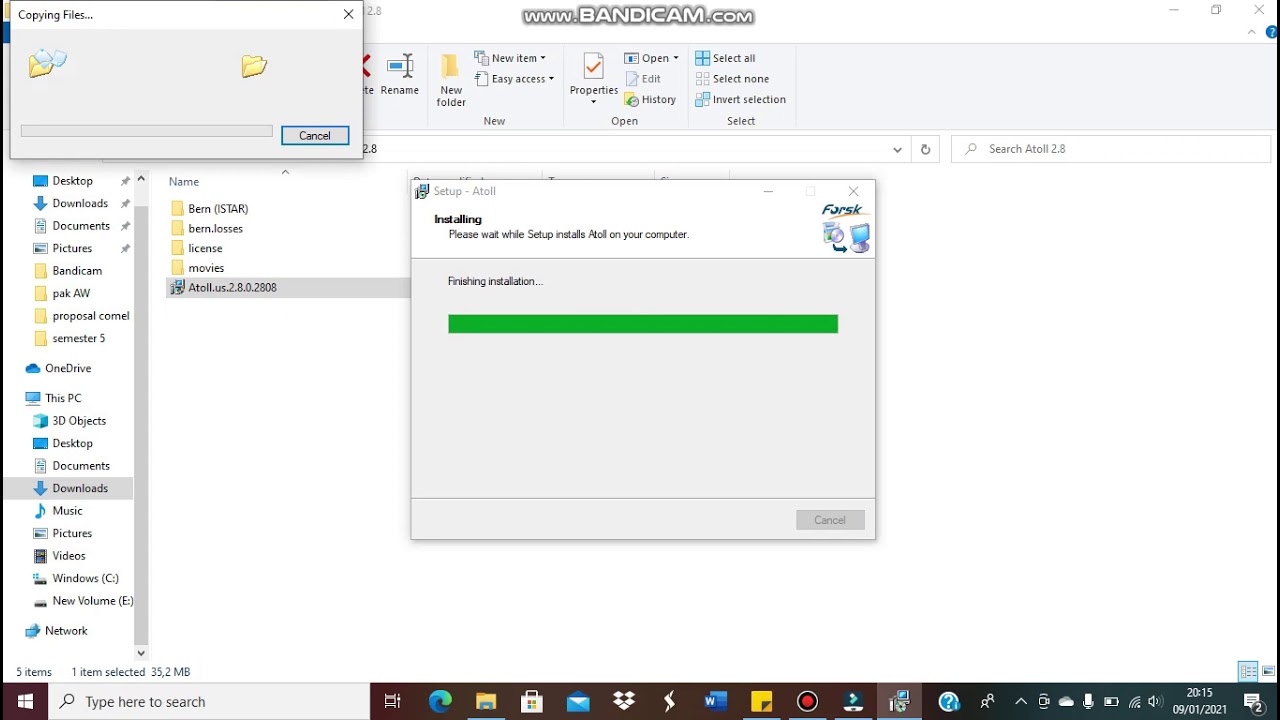Screen dimensions: 1280x720
Task: Open Wi-Fi network settings in the tray
Action: pos(1134,701)
